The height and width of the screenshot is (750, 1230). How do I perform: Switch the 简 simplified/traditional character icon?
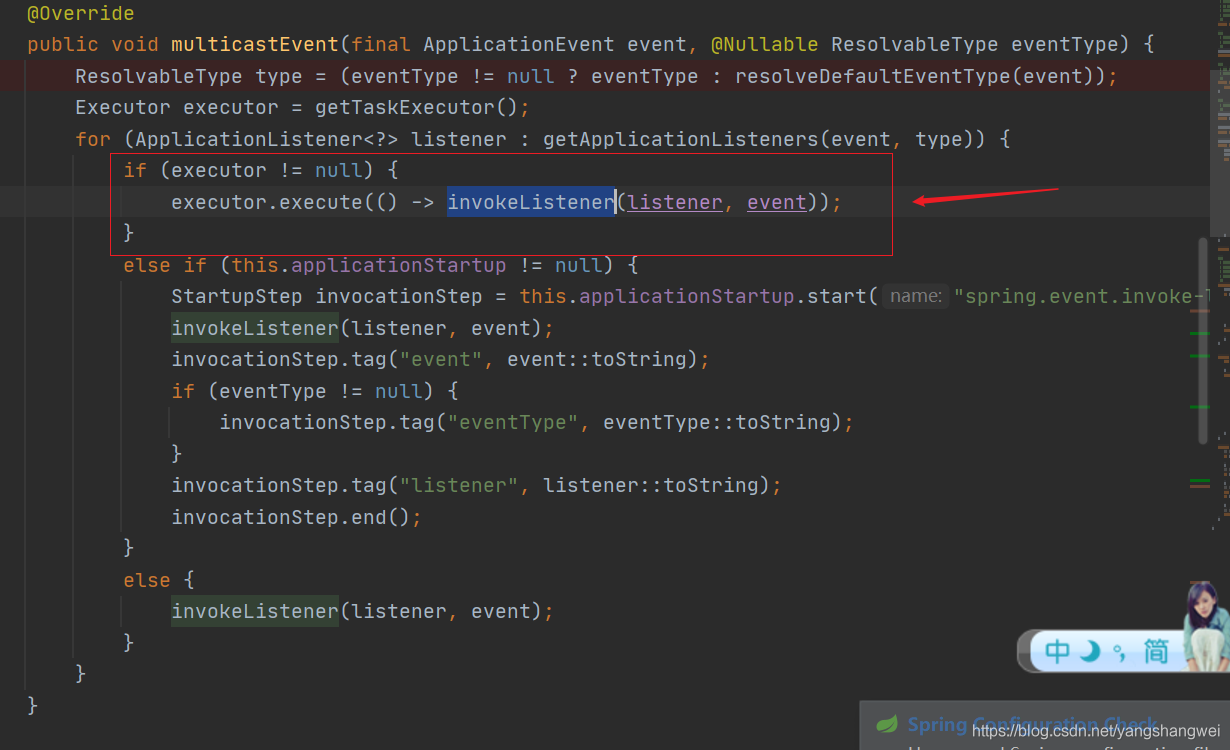click(1156, 652)
